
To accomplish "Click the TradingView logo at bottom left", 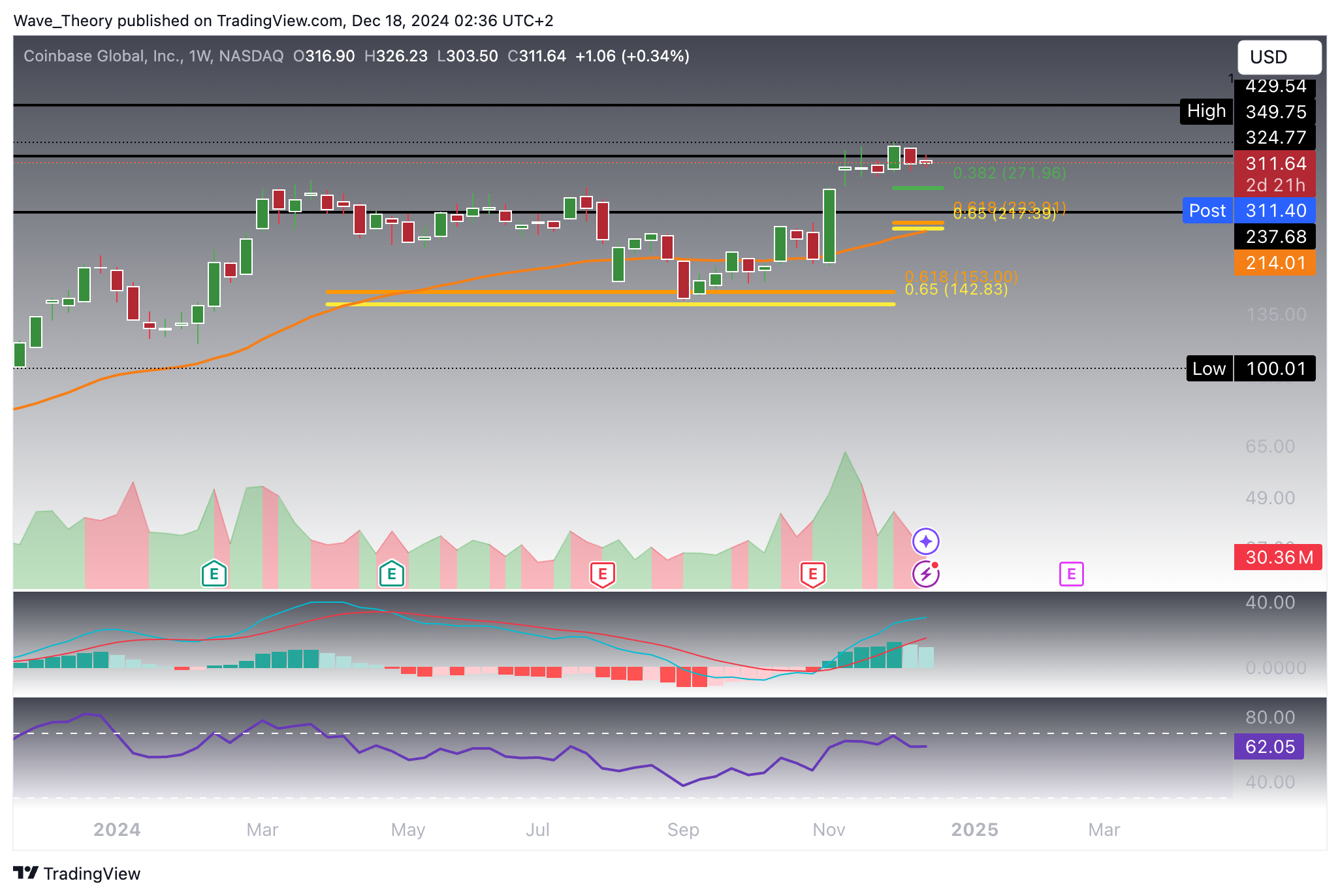I will 77,873.
